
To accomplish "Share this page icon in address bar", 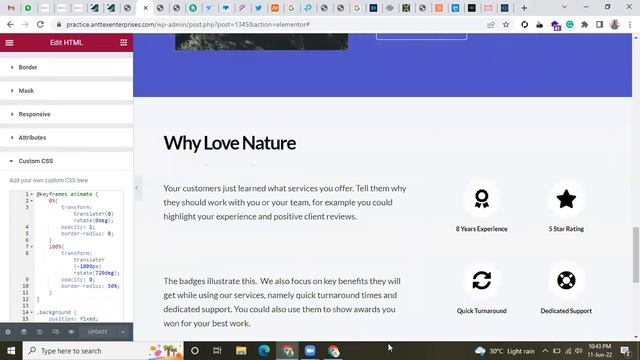I will (491, 24).
